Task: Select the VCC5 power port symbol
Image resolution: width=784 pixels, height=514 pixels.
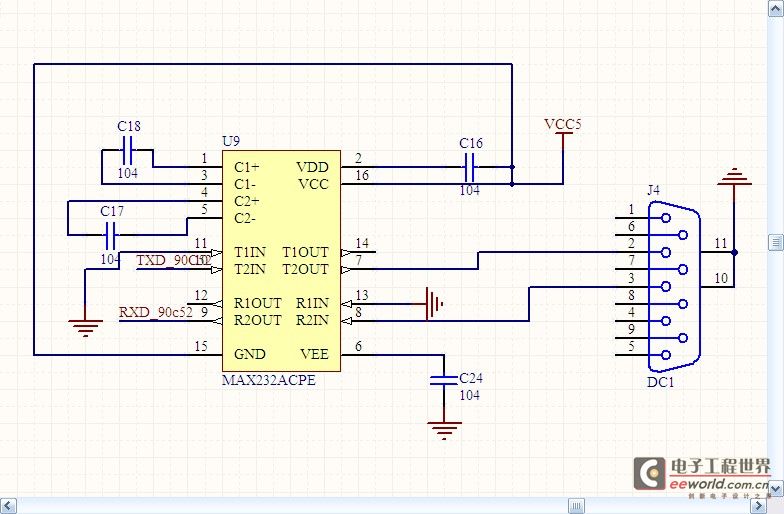Action: pos(564,141)
